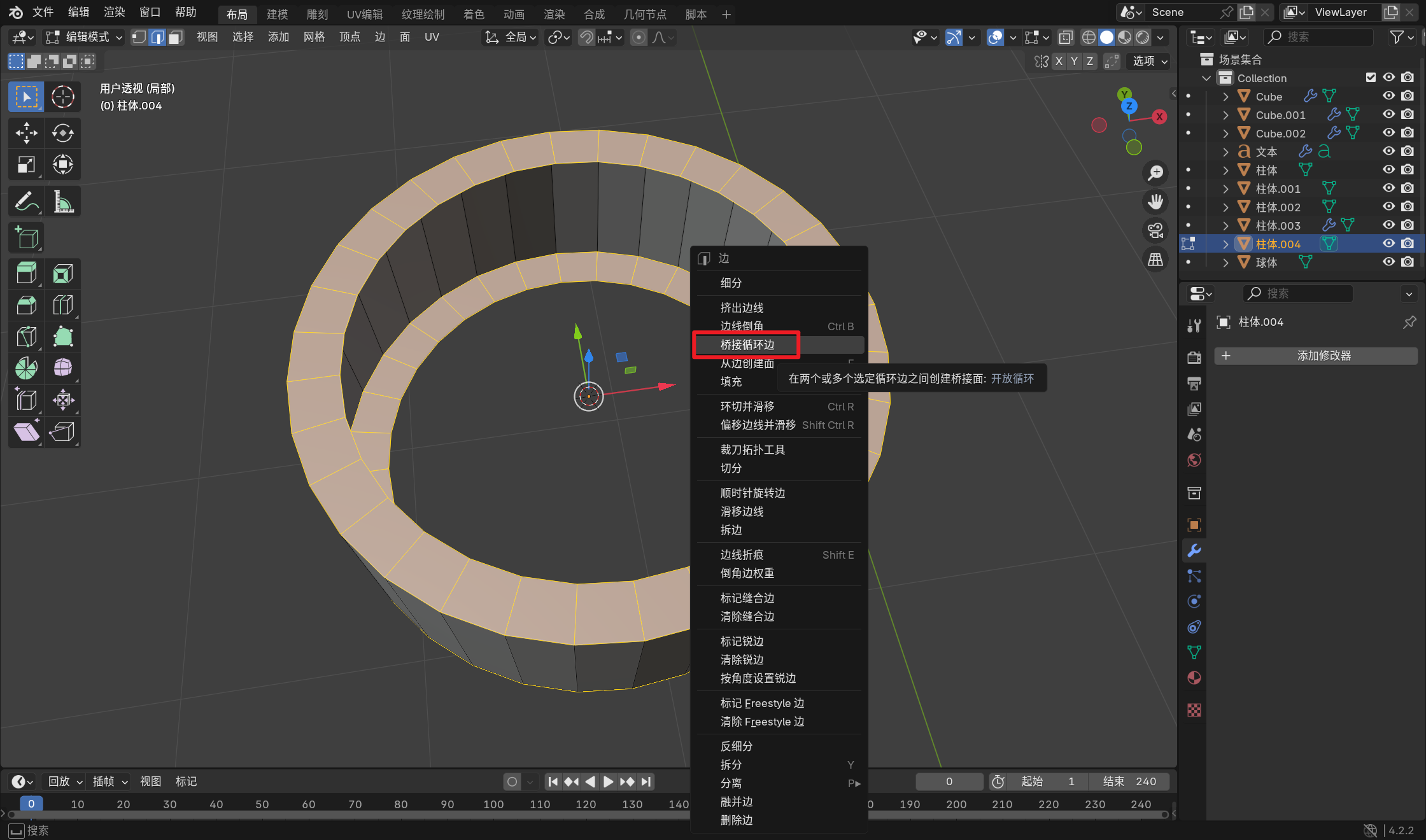Uncheck the Collection exclude checkbox
This screenshot has width=1426, height=840.
[x=1371, y=78]
